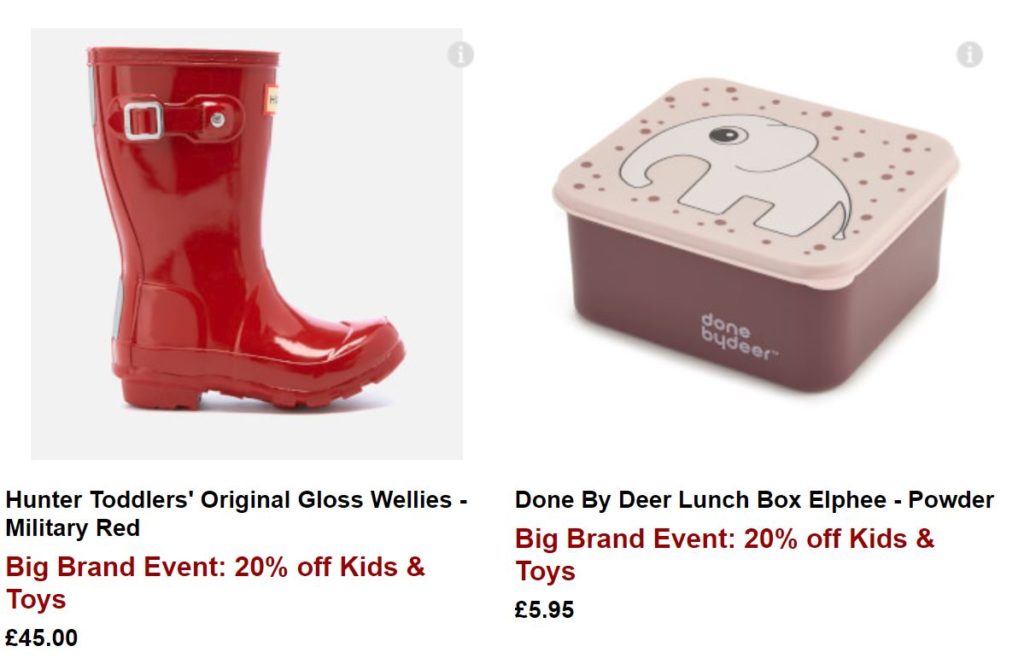Select the £45.00 price of the wellies
This screenshot has width=1024, height=658.
tap(42, 637)
